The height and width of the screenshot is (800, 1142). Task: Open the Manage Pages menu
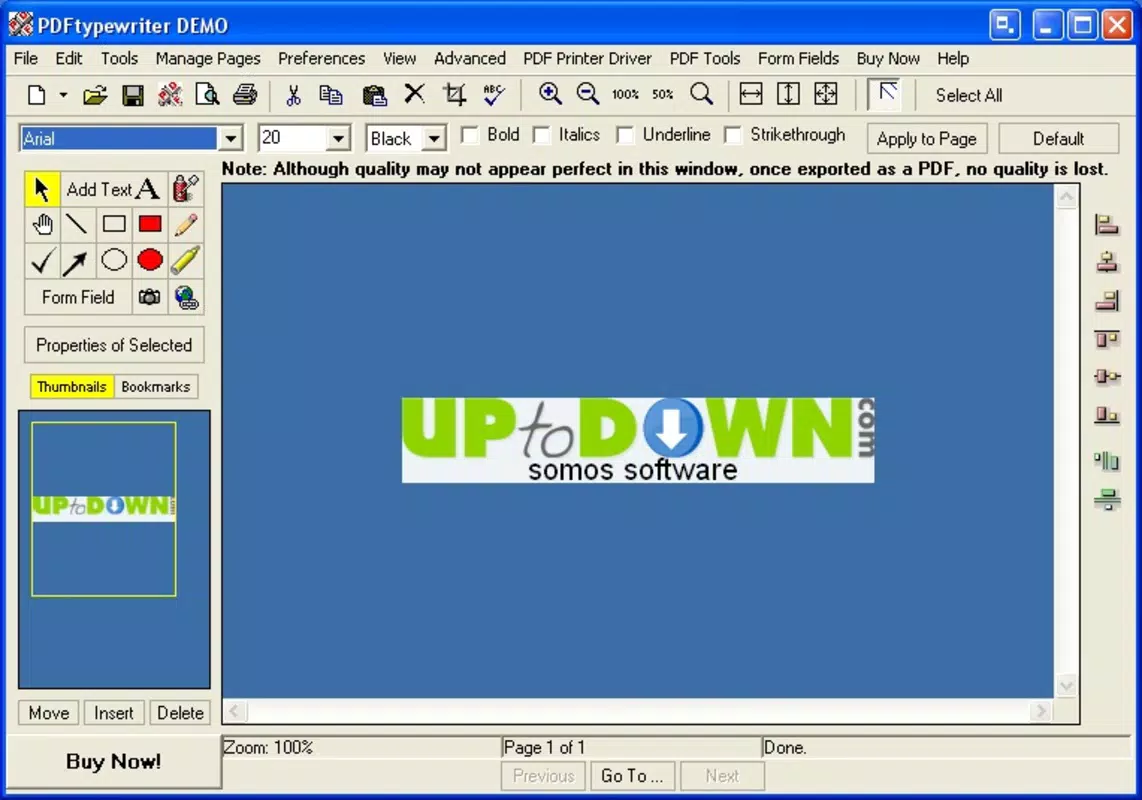click(208, 58)
